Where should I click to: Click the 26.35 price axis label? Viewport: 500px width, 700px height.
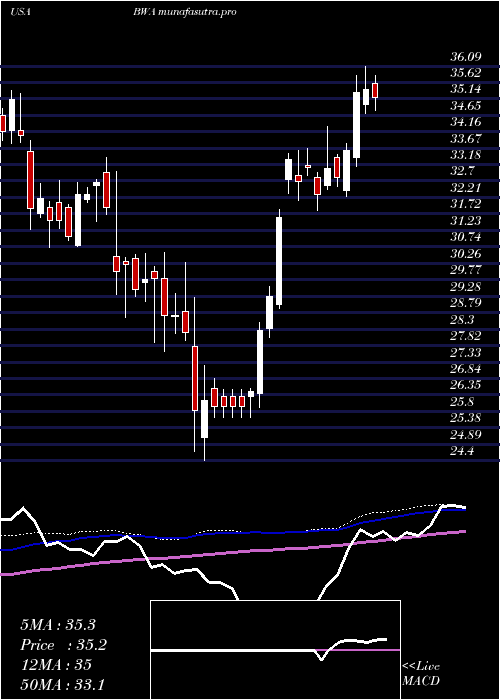(465, 385)
